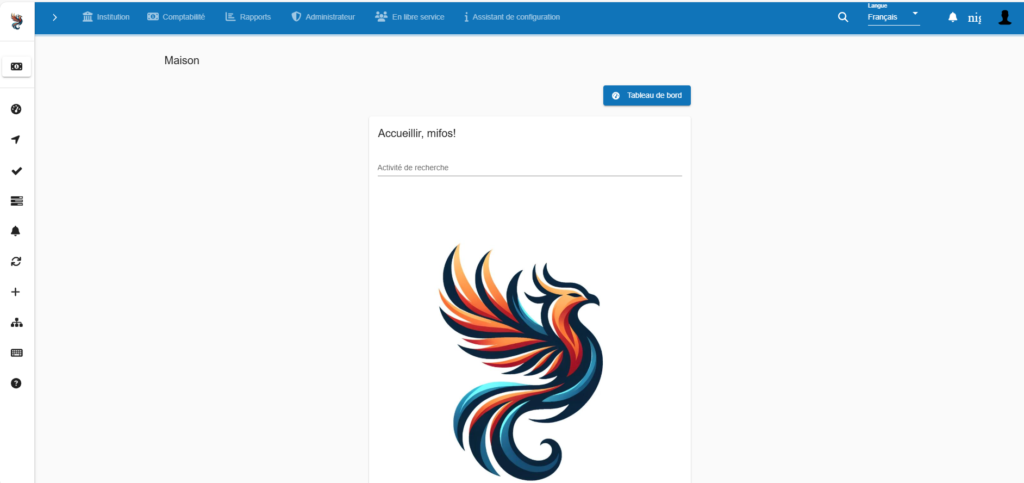Click the server stack sidebar icon
Image resolution: width=1024 pixels, height=483 pixels.
tap(16, 201)
